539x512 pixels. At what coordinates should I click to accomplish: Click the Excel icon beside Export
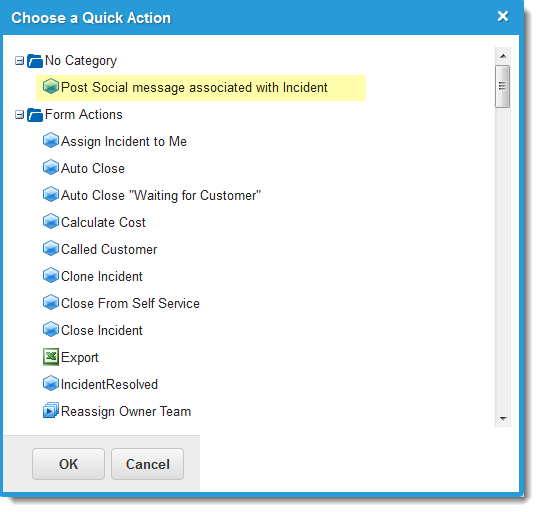51,357
